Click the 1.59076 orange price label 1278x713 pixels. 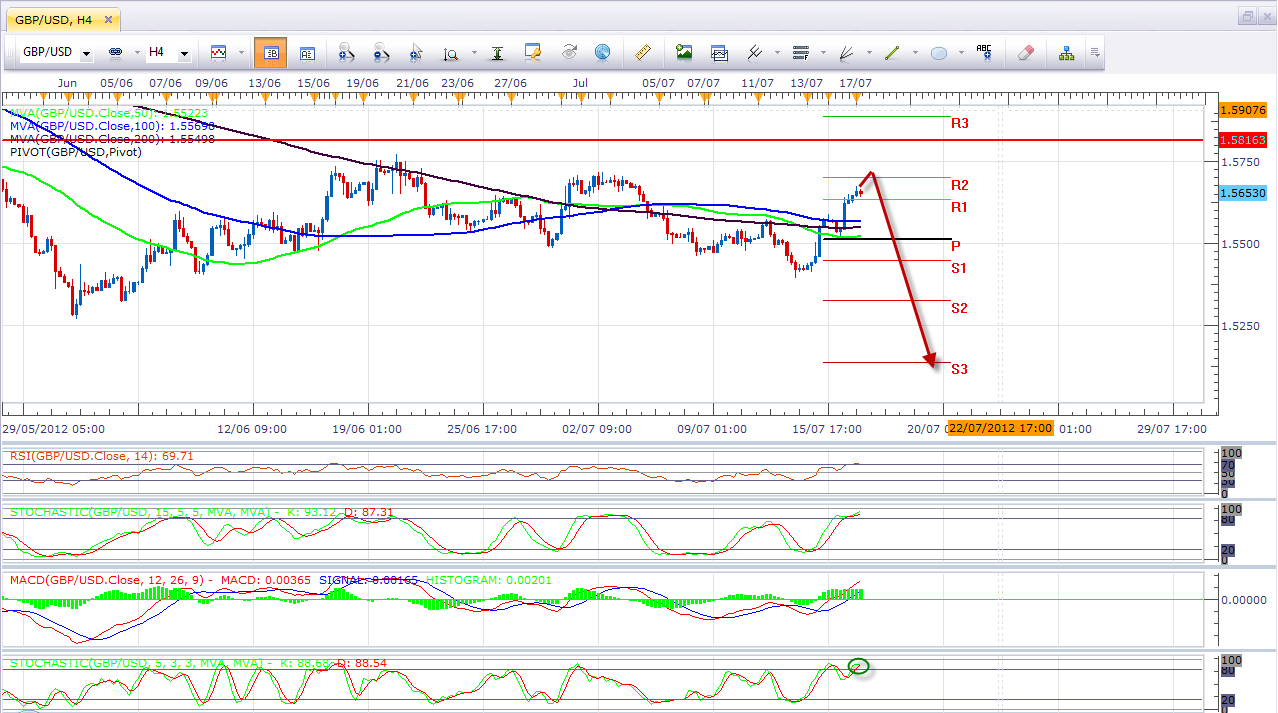click(x=1244, y=110)
